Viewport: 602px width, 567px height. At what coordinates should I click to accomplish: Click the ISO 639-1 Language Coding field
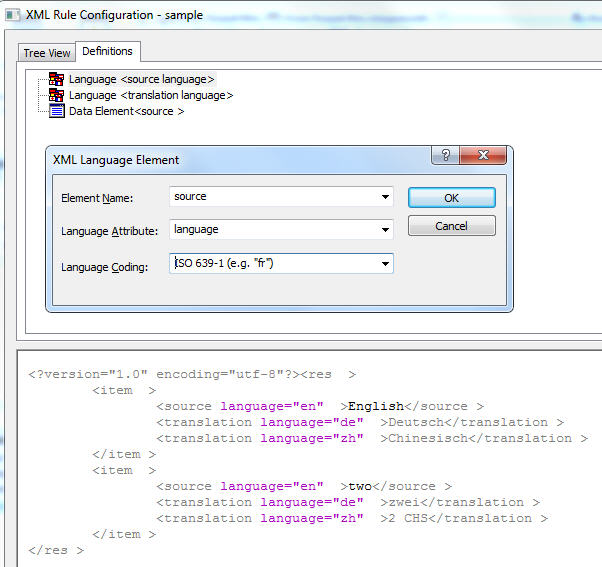270,264
